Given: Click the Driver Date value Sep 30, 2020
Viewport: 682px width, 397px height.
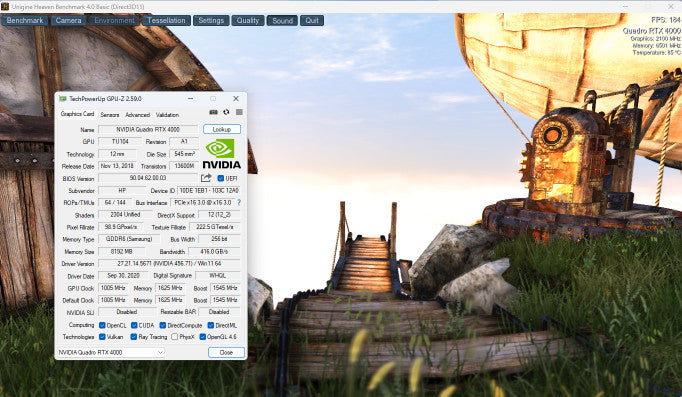Looking at the screenshot, I should 124,276.
